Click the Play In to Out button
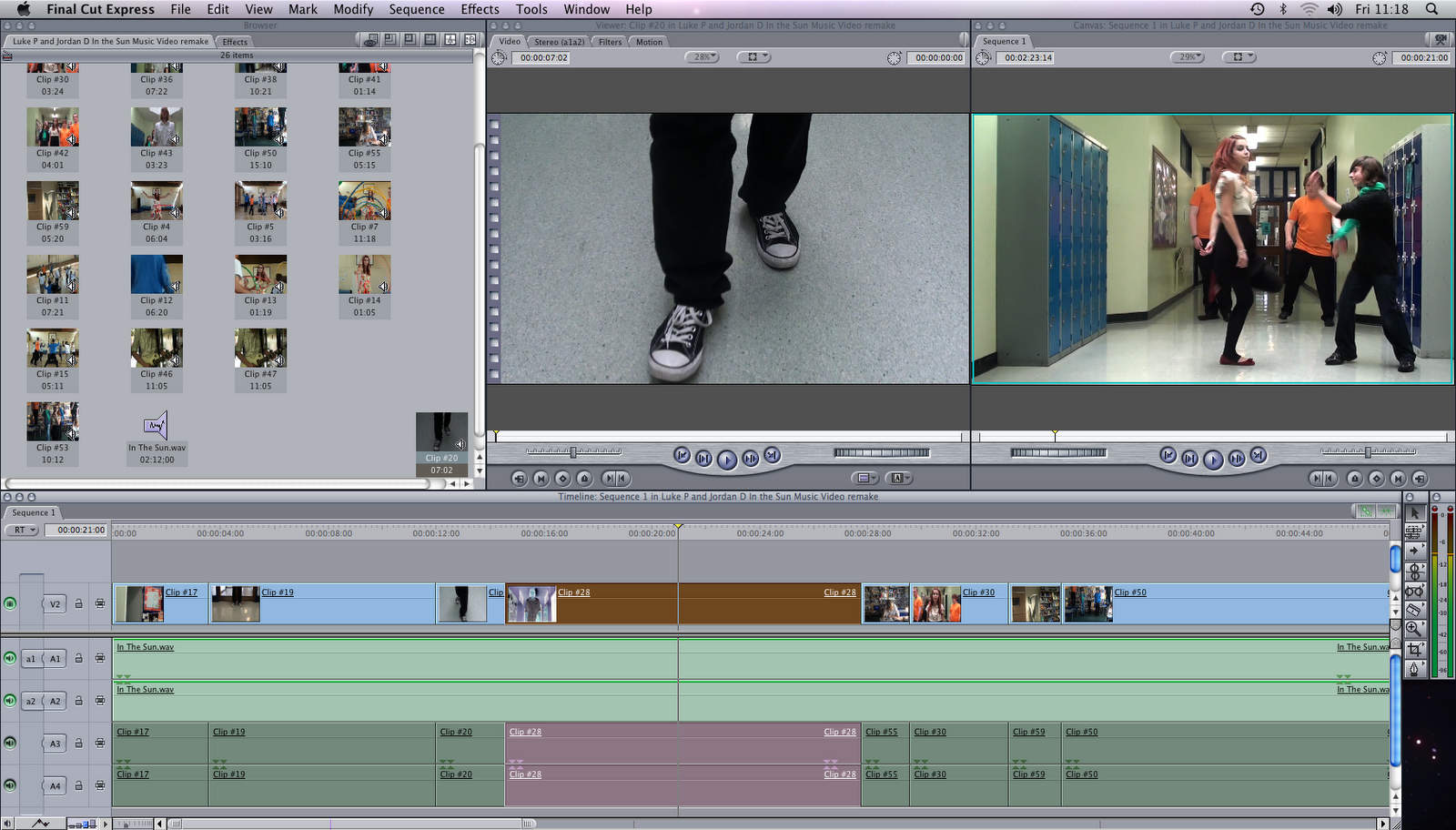The image size is (1456, 830). 703,460
